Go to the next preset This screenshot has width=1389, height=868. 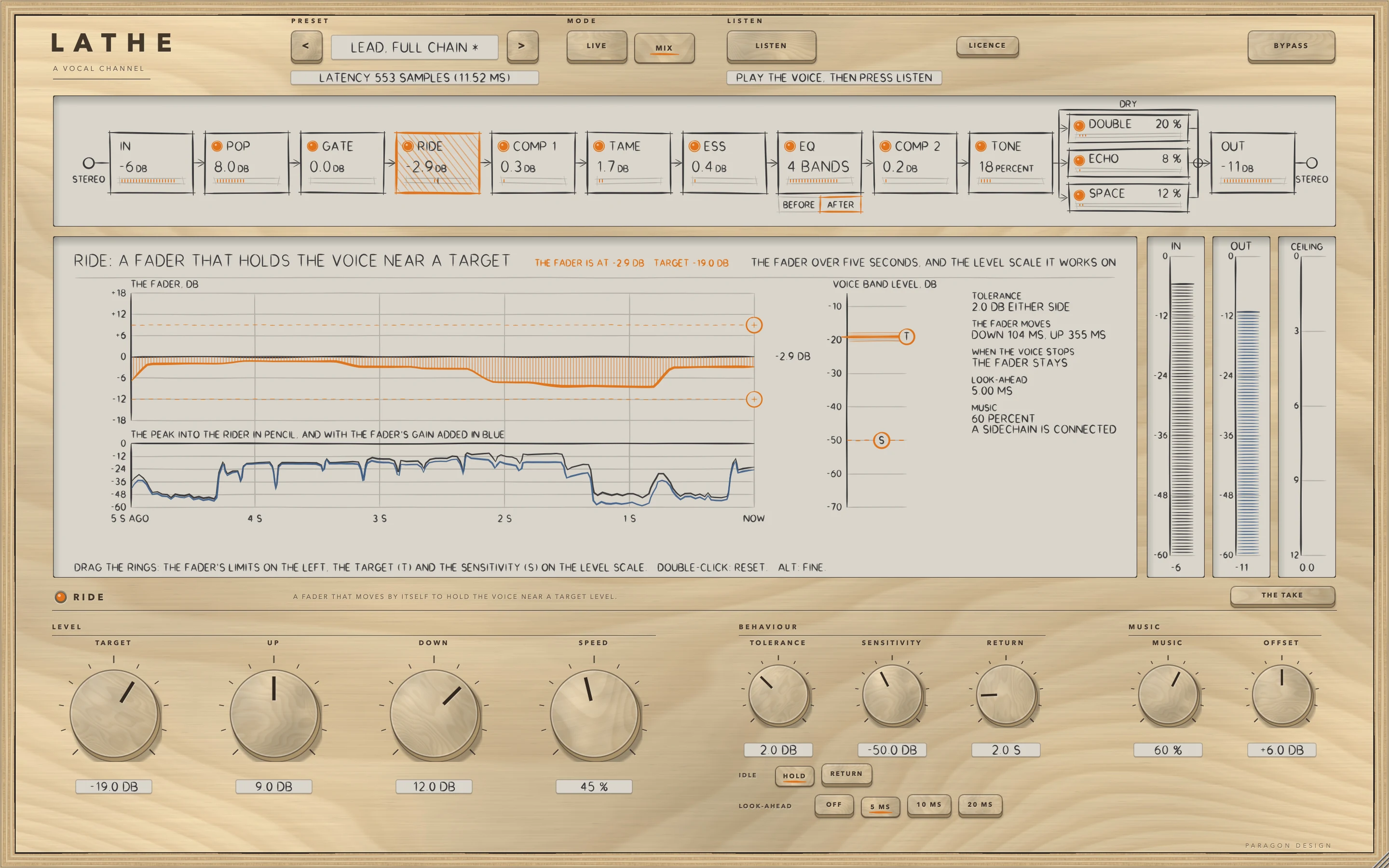(522, 46)
